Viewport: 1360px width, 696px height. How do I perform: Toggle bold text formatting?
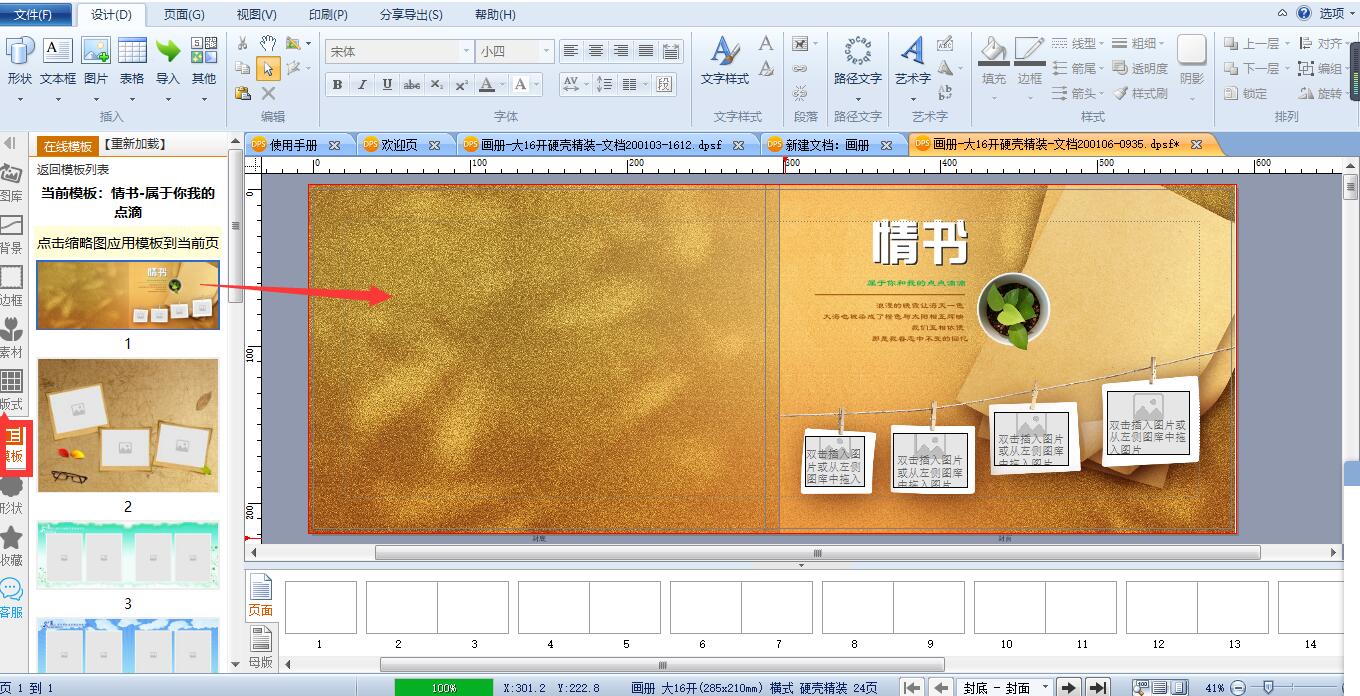click(x=337, y=85)
